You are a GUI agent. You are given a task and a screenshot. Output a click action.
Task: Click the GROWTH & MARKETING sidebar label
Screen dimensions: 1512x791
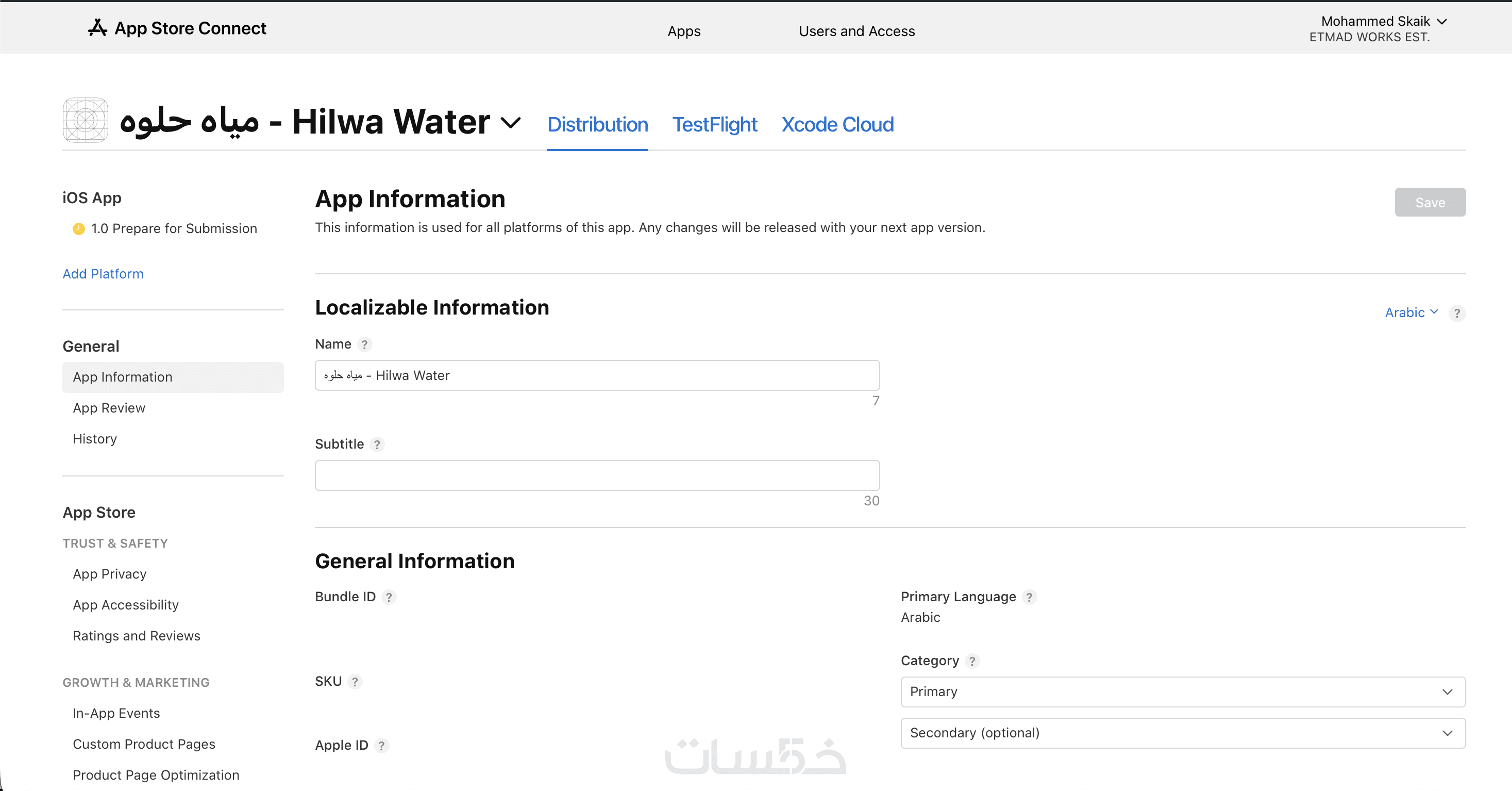pyautogui.click(x=136, y=683)
